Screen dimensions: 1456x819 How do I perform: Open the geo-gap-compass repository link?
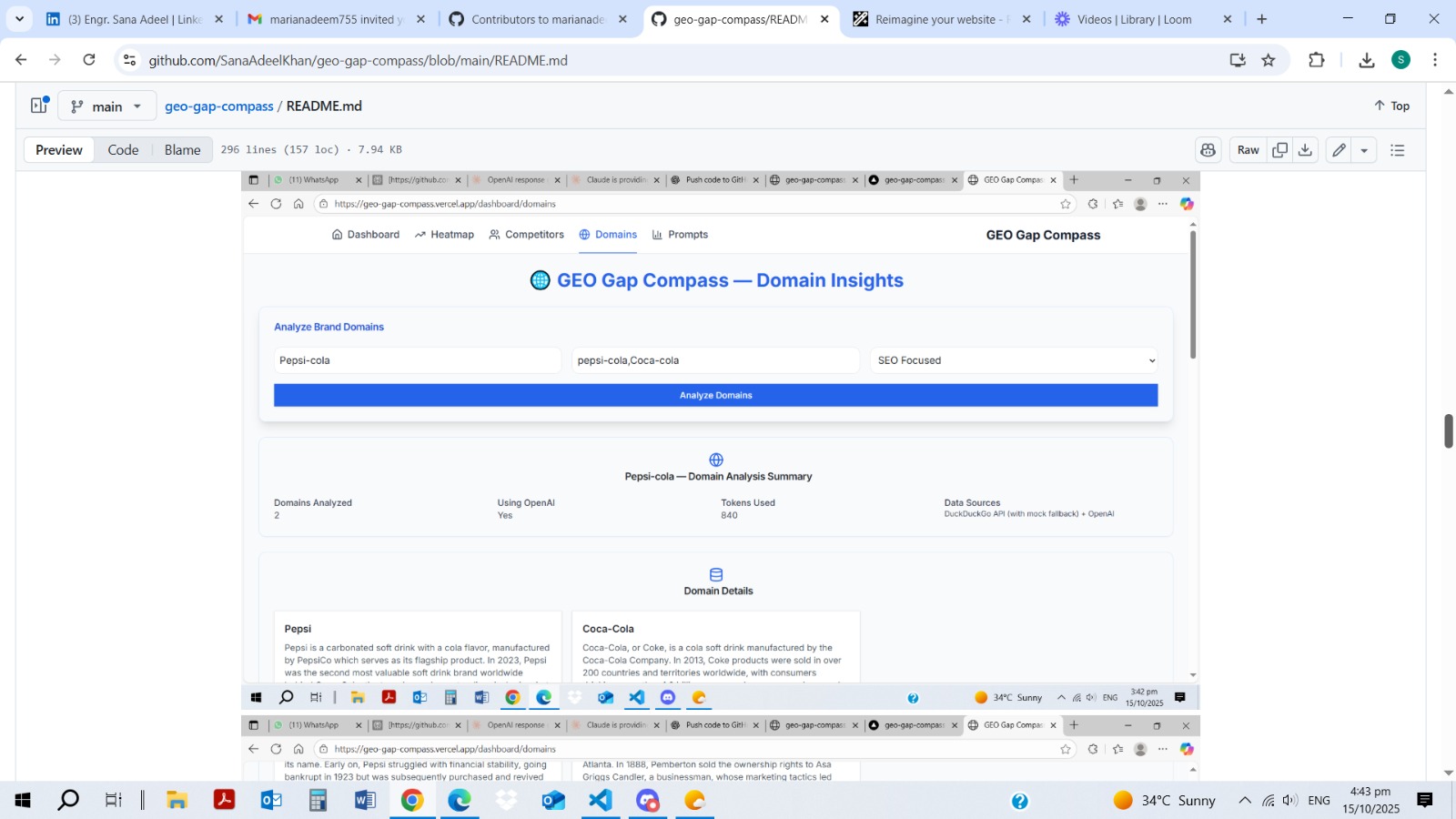pyautogui.click(x=219, y=106)
